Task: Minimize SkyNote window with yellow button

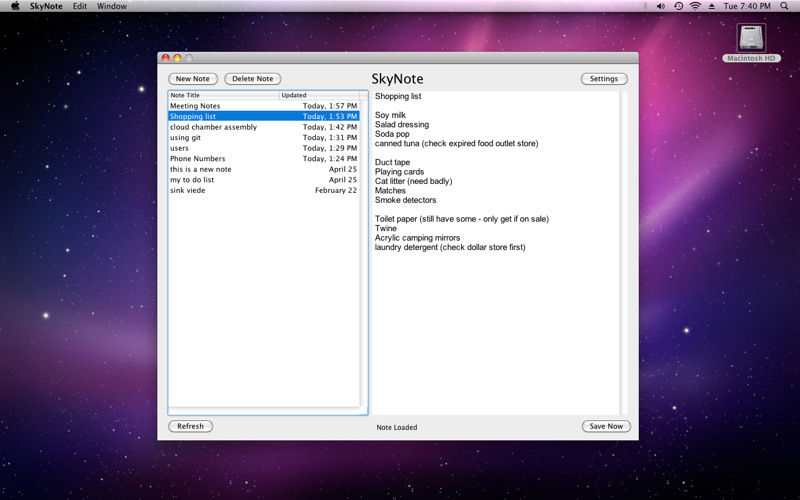Action: (x=178, y=58)
